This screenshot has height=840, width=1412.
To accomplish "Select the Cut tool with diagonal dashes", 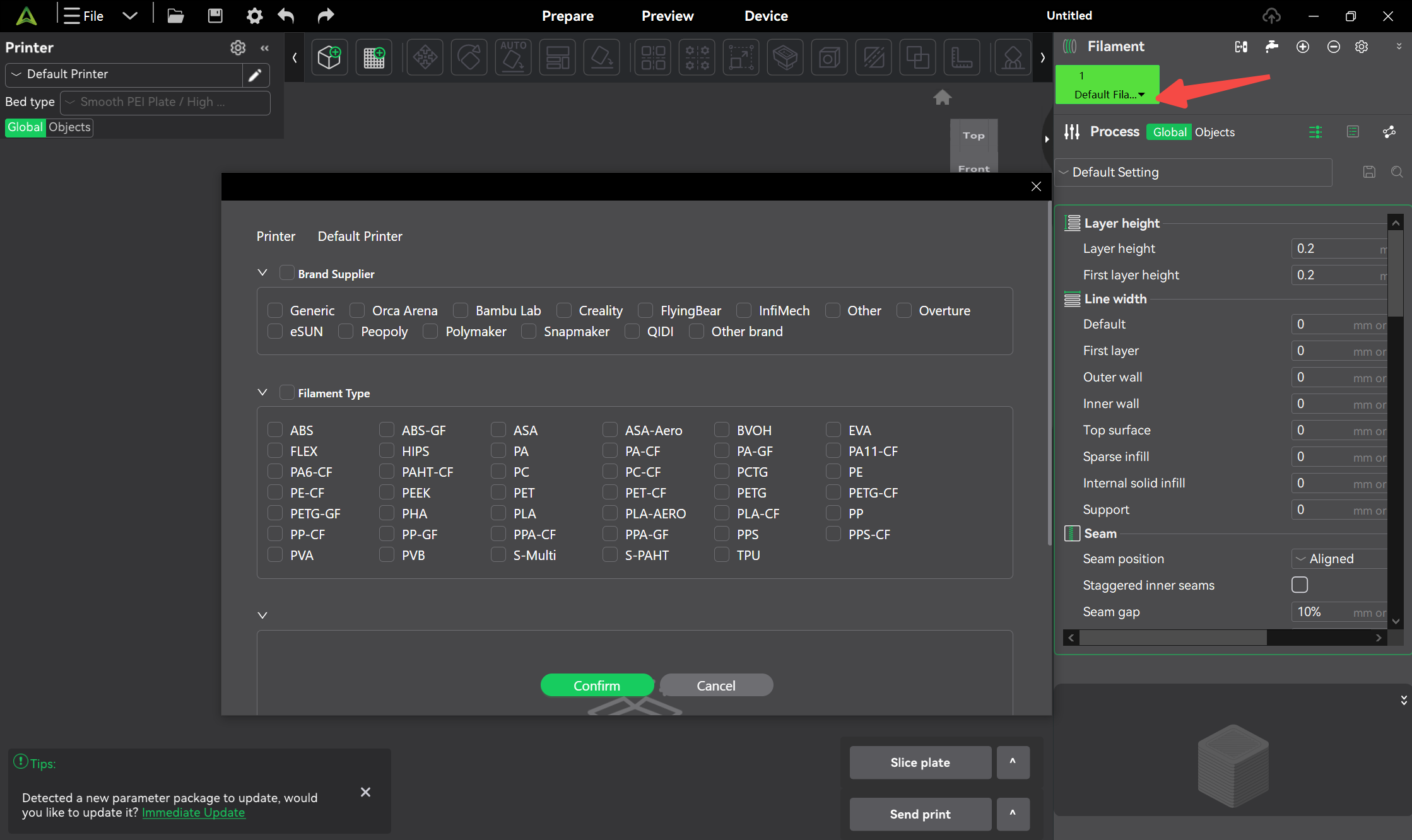I will pyautogui.click(x=874, y=57).
